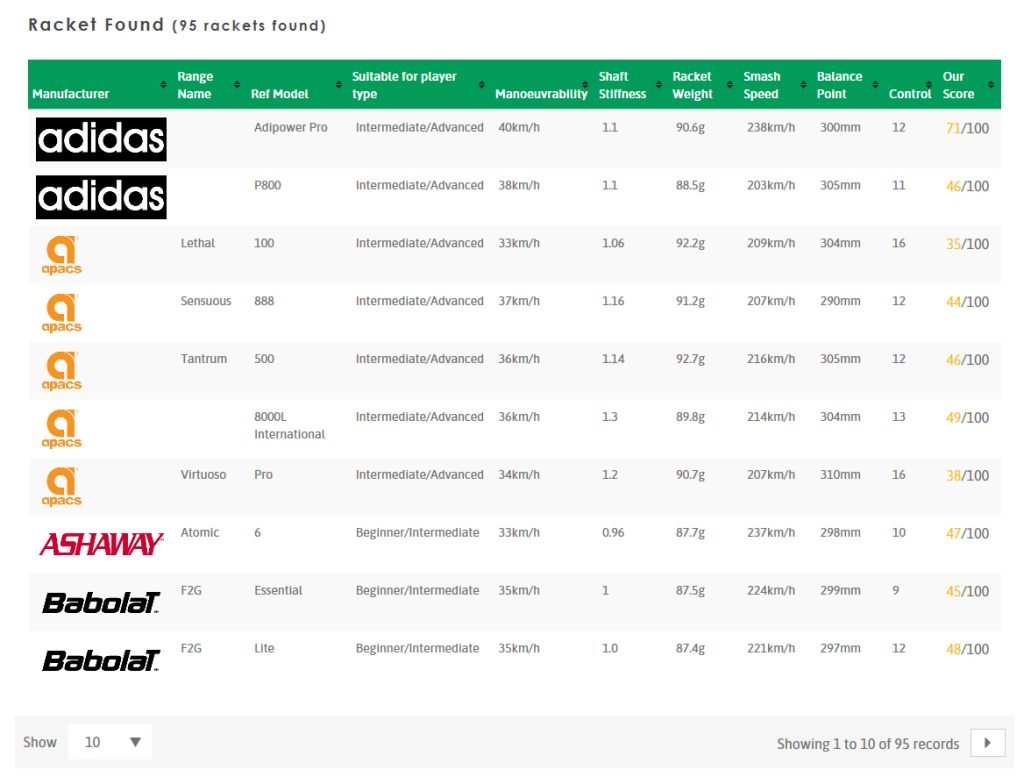Click the Adidas logo in the P800 row
1024x777 pixels.
tap(101, 197)
